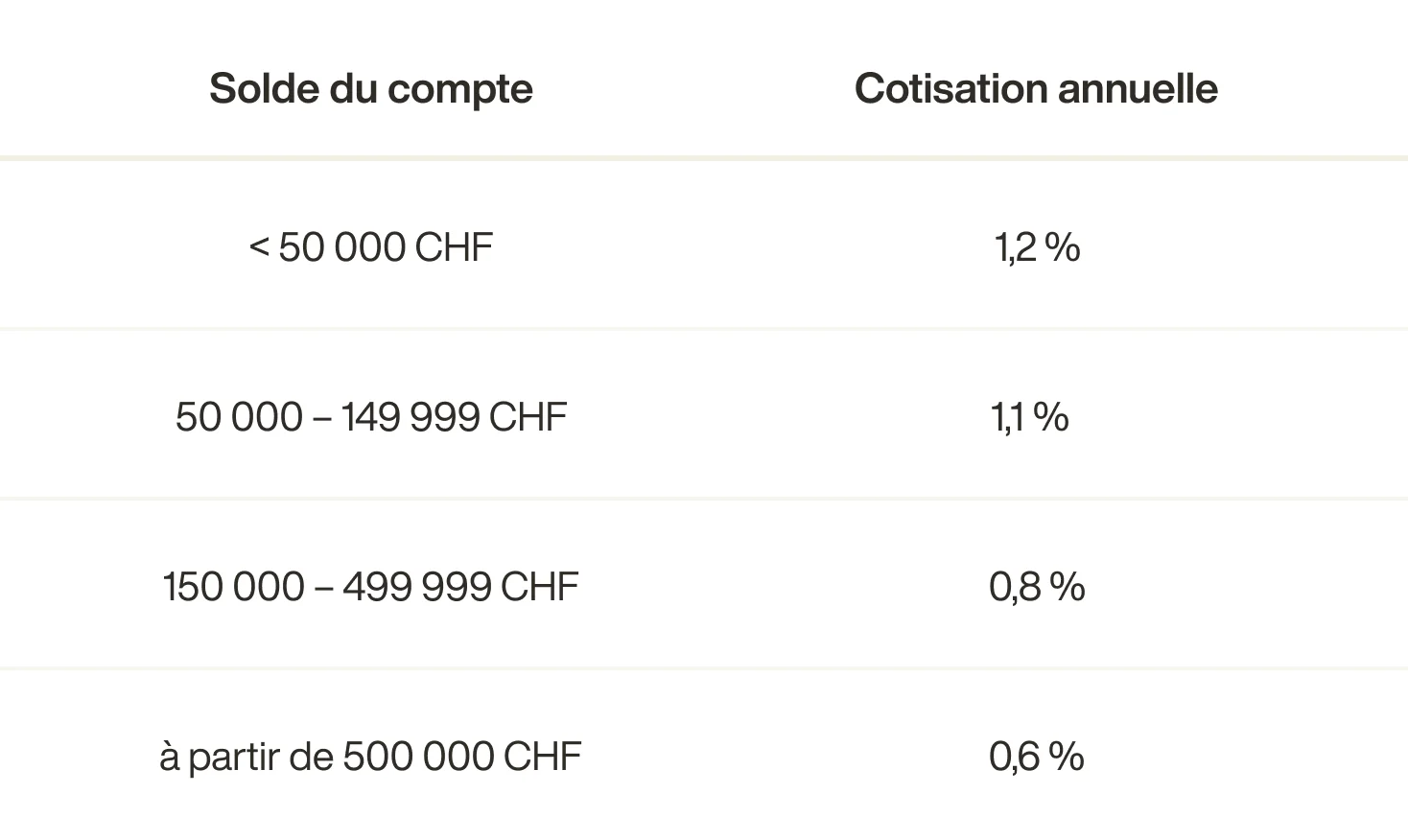The image size is (1408, 840).
Task: Click "CHF" in the "à partir de" row
Action: (x=542, y=757)
